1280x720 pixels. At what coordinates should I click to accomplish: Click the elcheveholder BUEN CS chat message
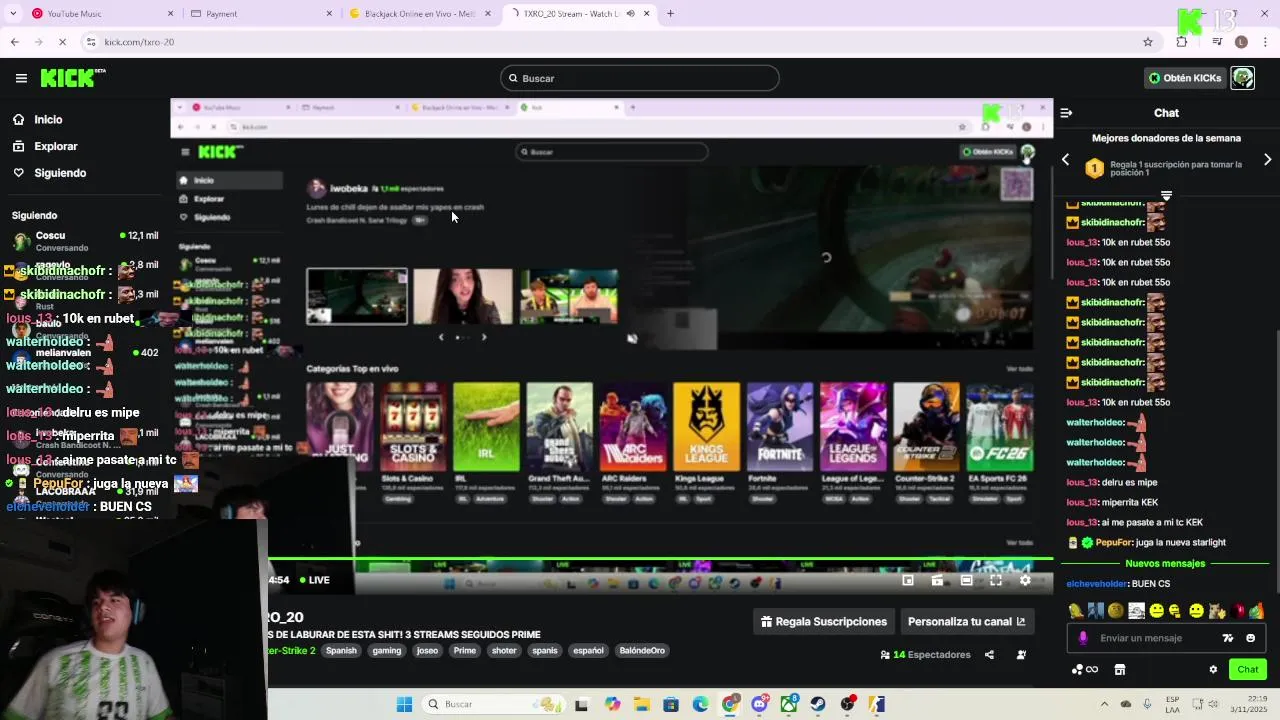(x=1118, y=583)
